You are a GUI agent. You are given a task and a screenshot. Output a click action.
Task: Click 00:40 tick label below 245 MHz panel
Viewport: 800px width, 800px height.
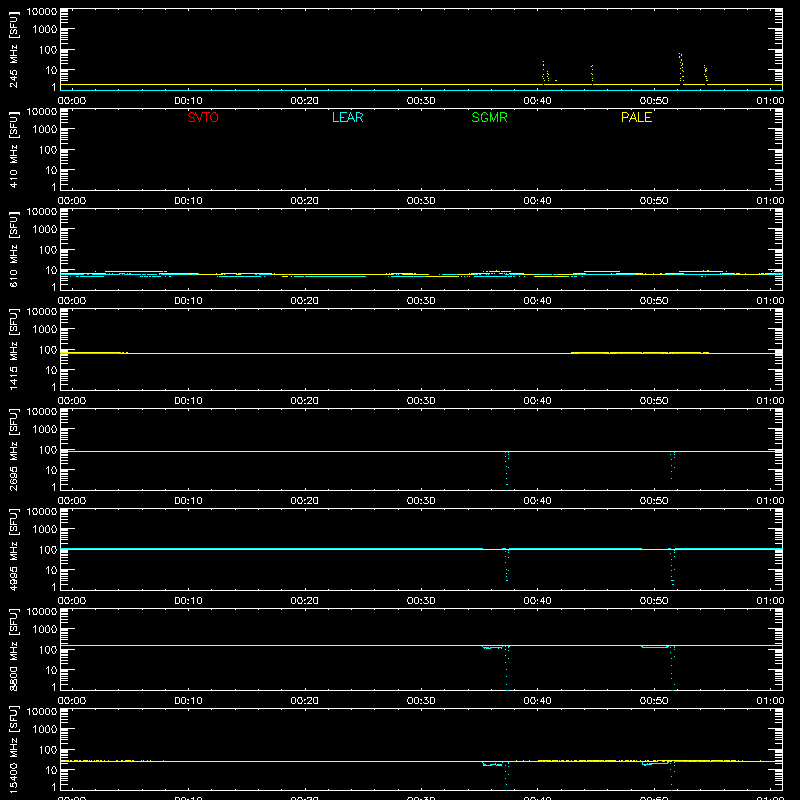click(x=537, y=101)
